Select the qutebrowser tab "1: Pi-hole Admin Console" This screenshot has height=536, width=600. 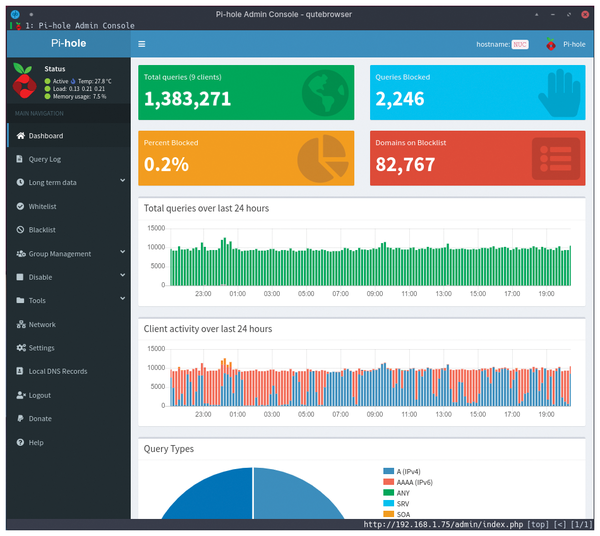coord(80,26)
